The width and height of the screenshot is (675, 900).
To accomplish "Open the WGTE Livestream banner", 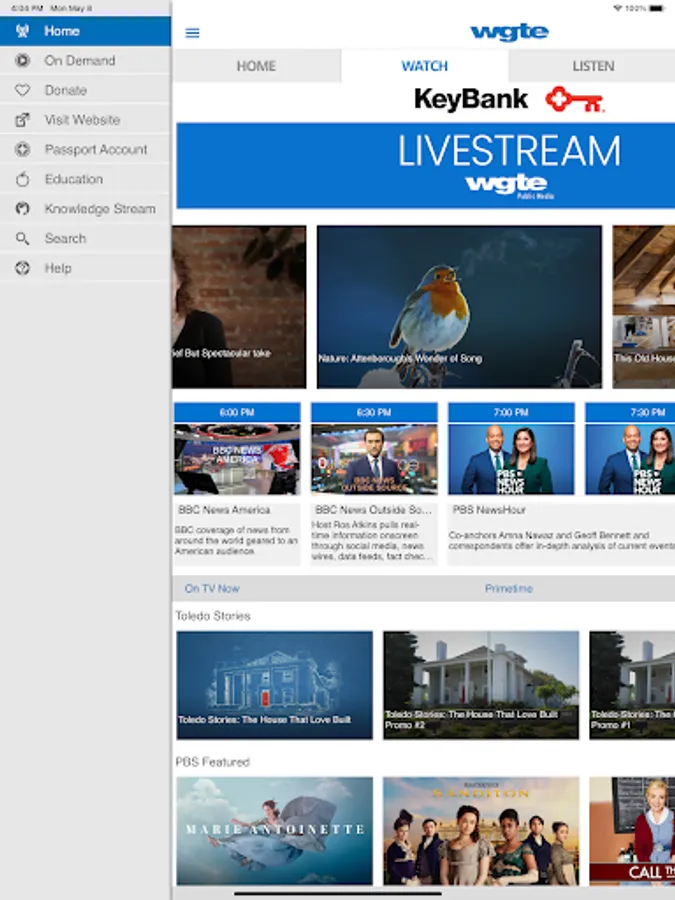I will tap(425, 165).
